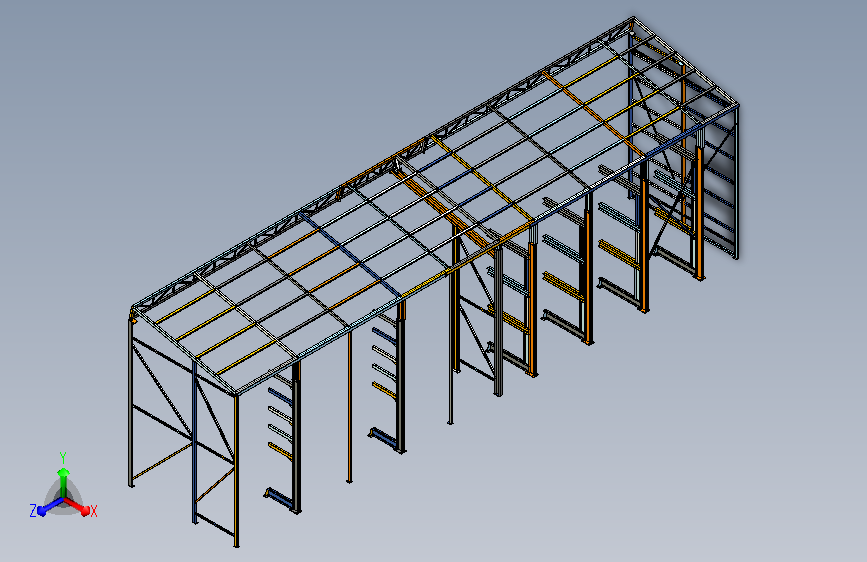The height and width of the screenshot is (562, 867).
Task: Click the blue Z axis on orientation triad
Action: [x=50, y=506]
